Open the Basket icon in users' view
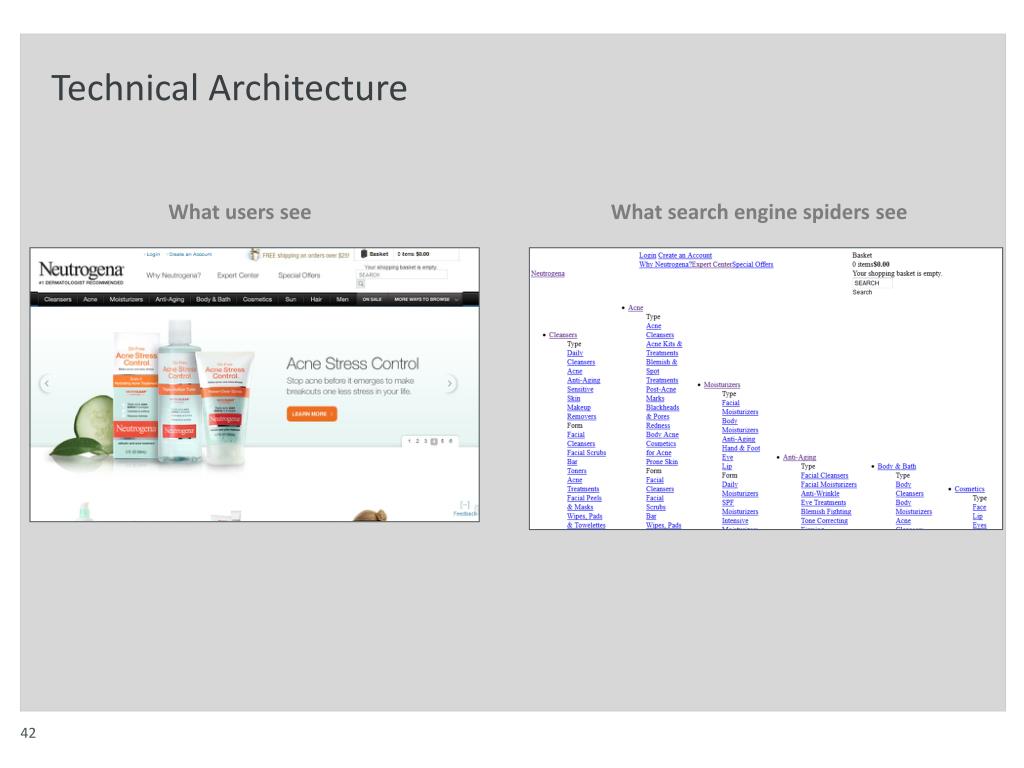1024x768 pixels. pyautogui.click(x=364, y=254)
